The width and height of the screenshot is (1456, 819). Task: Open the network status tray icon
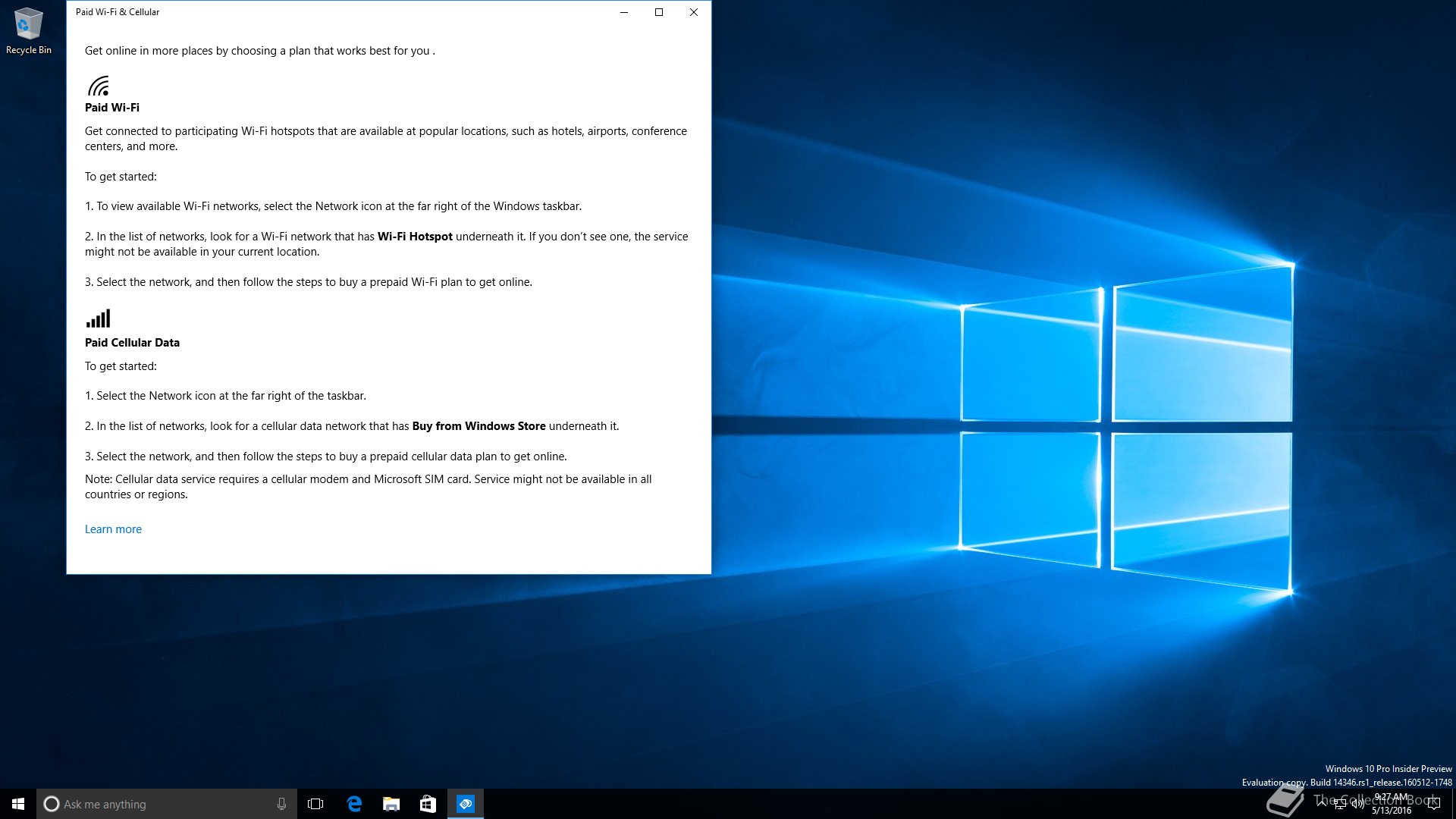pyautogui.click(x=1340, y=804)
